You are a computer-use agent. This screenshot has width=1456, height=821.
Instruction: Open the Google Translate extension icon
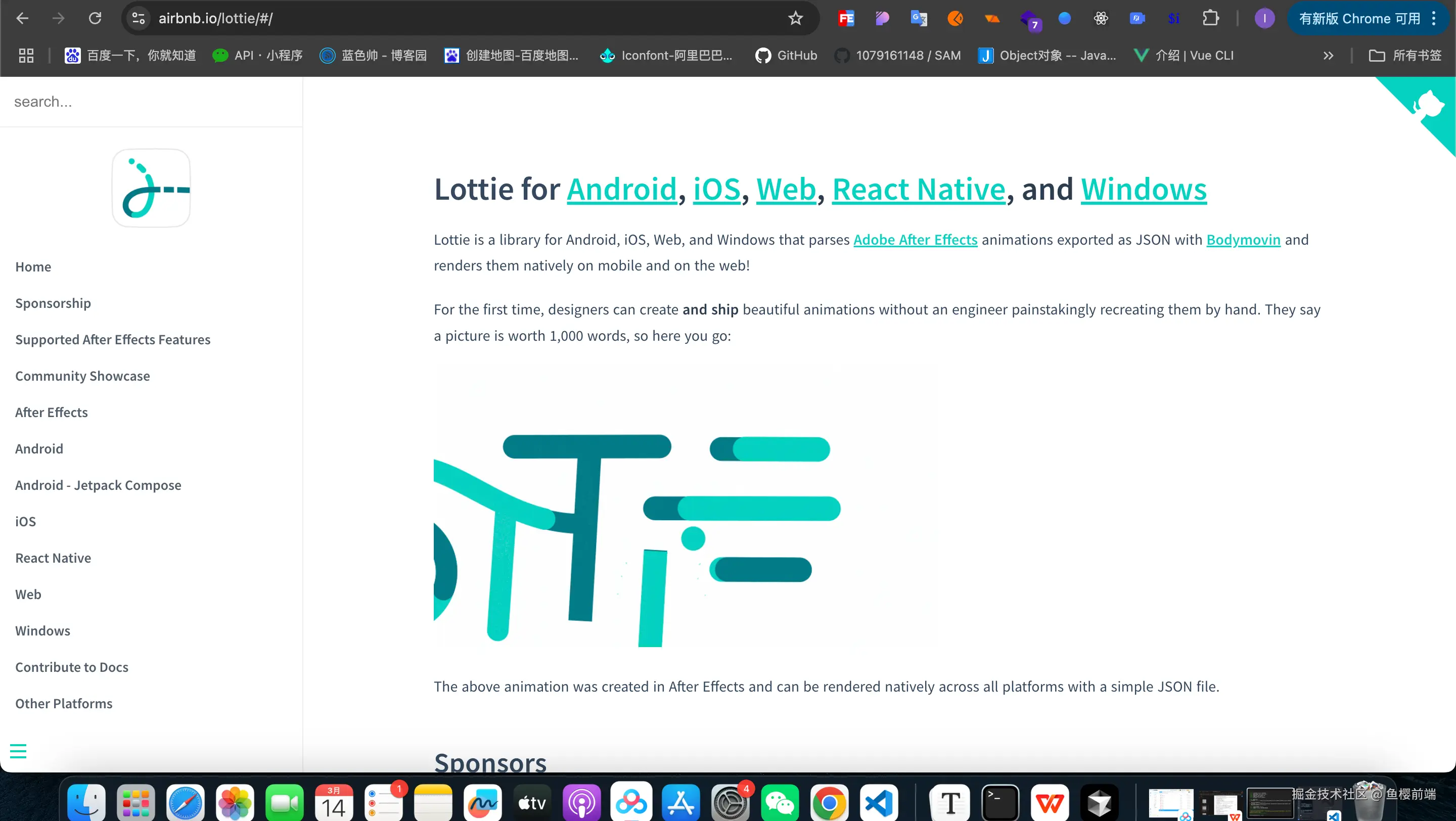[x=919, y=19]
